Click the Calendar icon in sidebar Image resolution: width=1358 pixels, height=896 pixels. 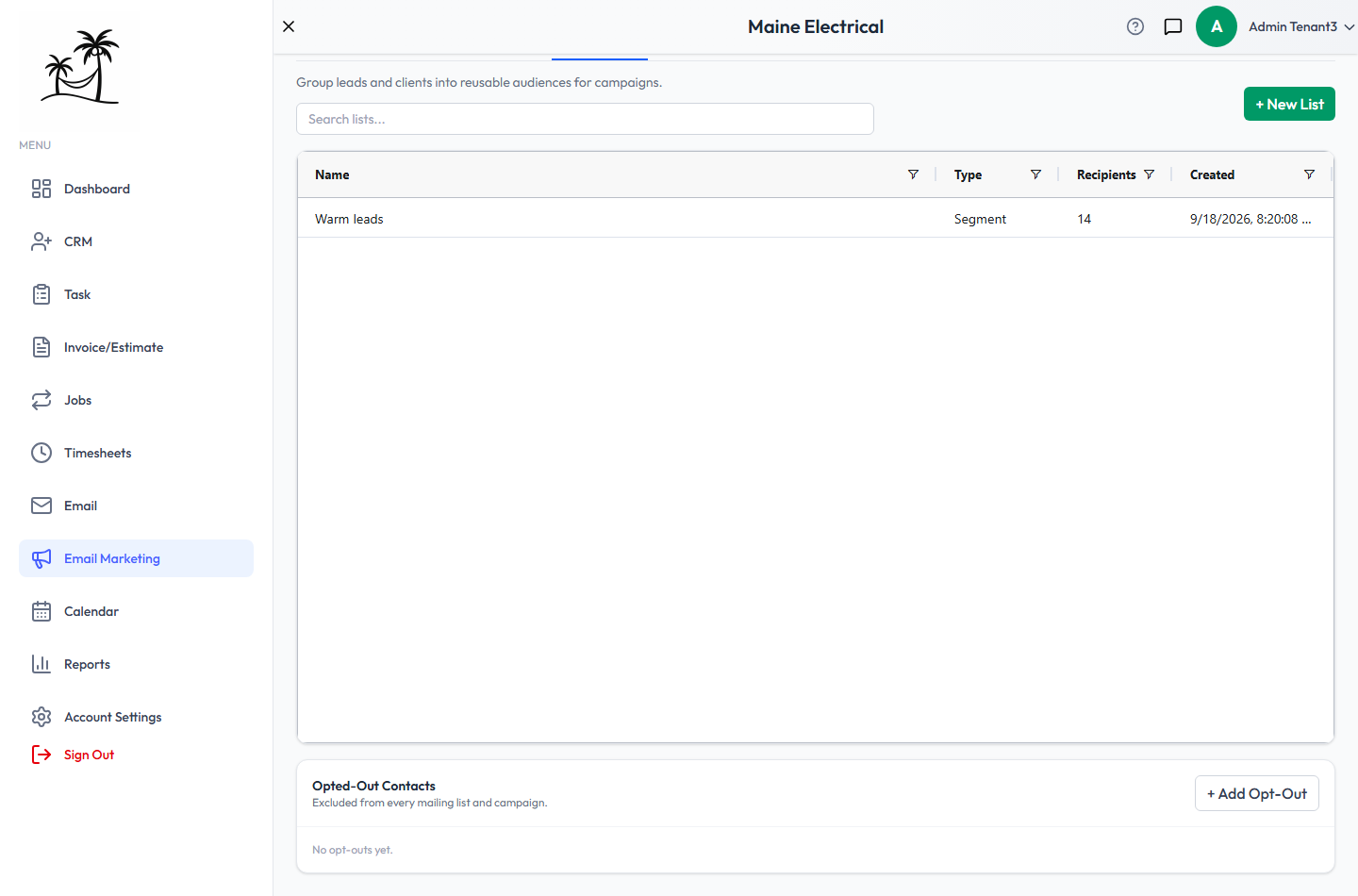(41, 611)
